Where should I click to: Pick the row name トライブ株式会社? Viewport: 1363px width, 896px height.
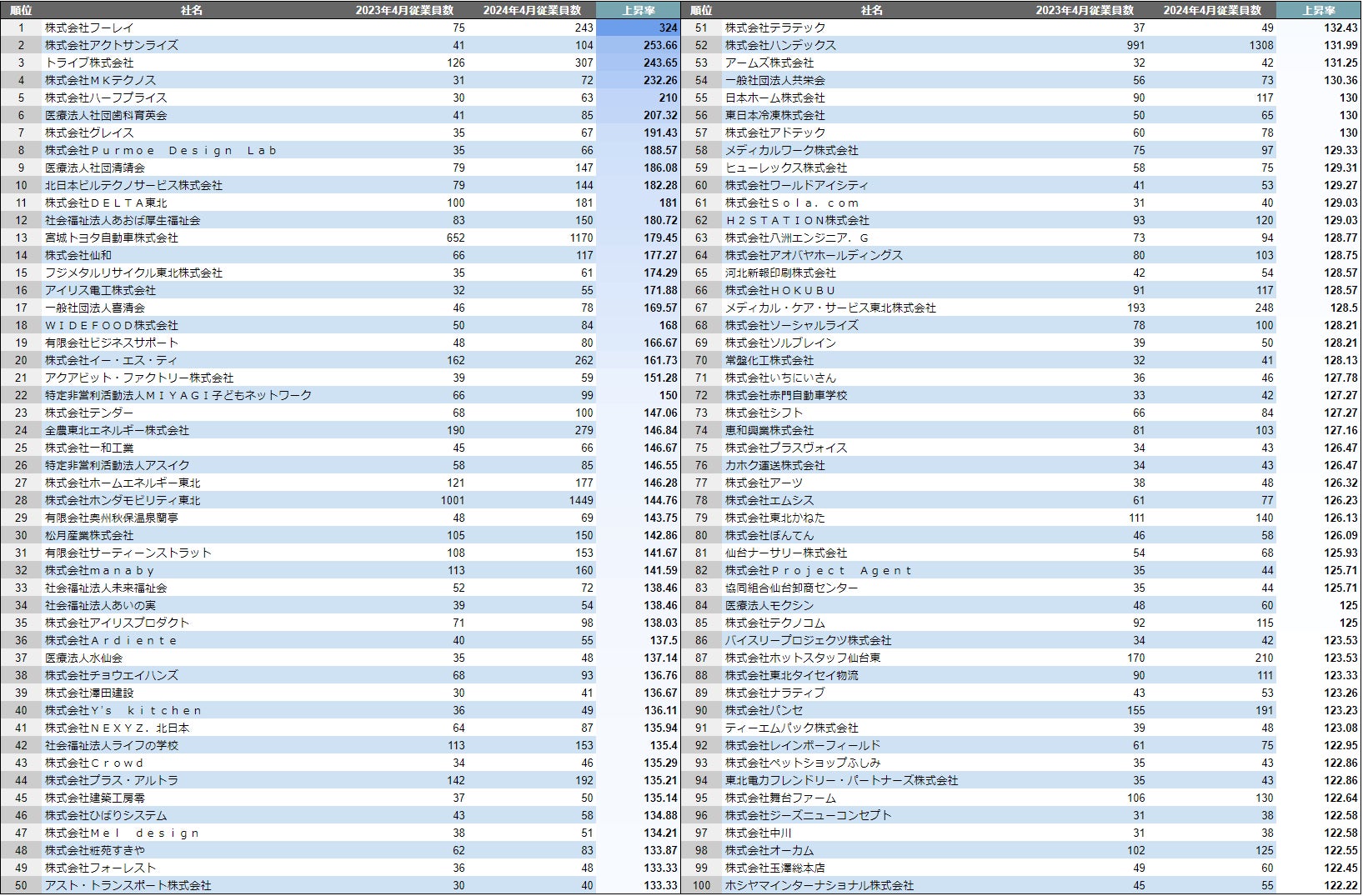click(x=89, y=63)
